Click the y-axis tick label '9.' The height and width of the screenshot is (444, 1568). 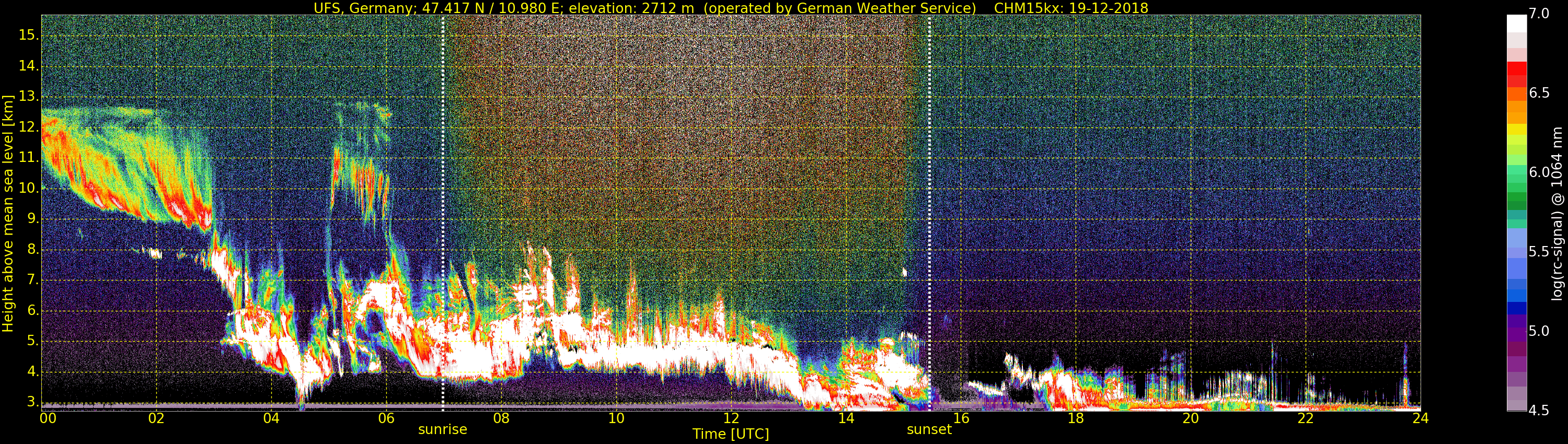click(x=33, y=219)
